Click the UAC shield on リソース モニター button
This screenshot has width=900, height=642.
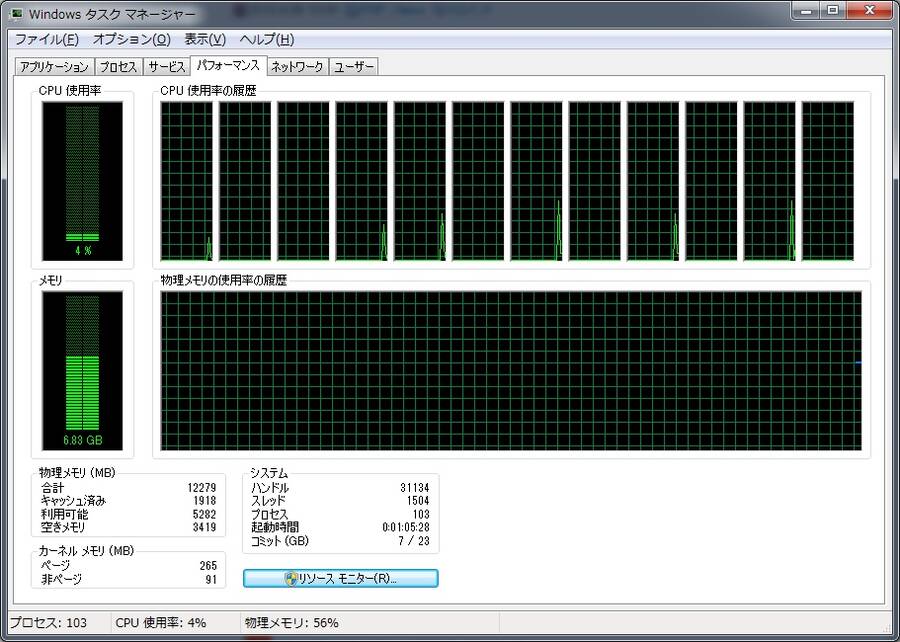(291, 578)
